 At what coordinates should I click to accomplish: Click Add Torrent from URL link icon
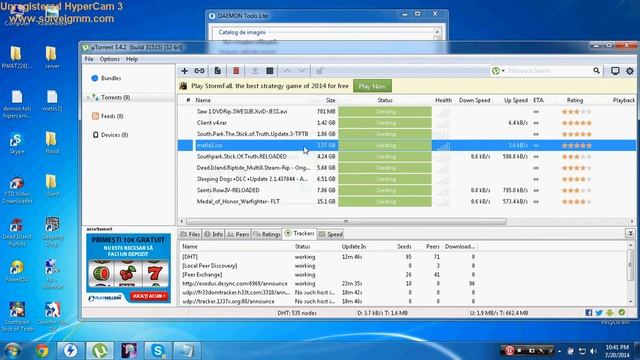(x=199, y=71)
